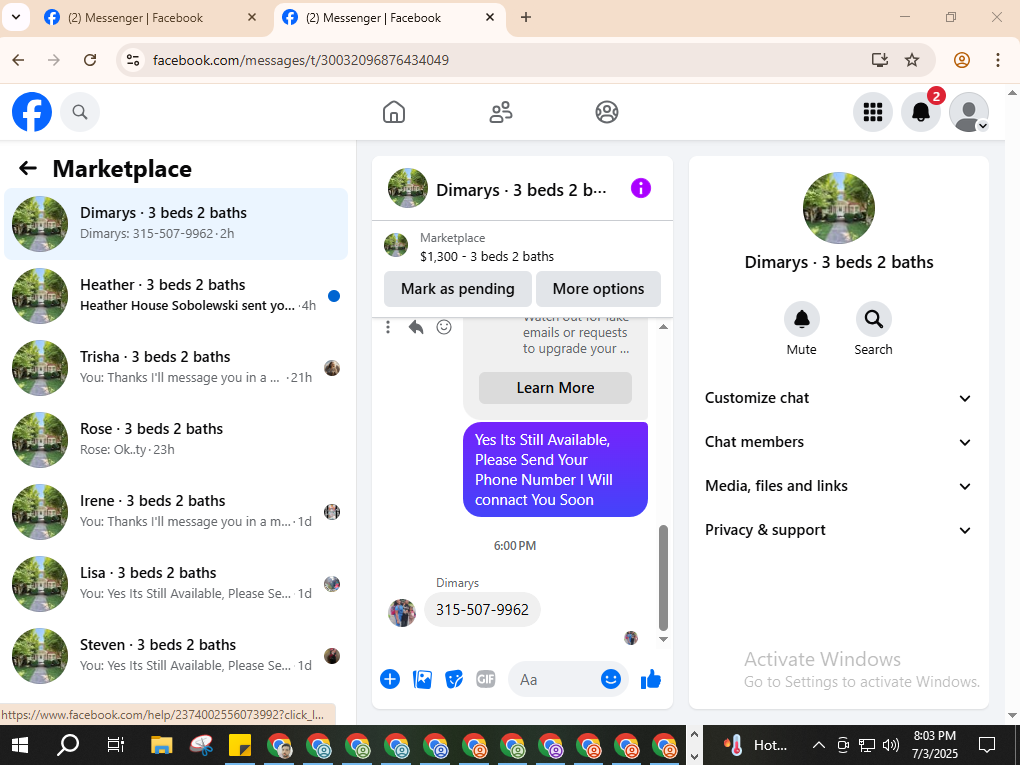Expand Media, files and links section

click(x=839, y=487)
